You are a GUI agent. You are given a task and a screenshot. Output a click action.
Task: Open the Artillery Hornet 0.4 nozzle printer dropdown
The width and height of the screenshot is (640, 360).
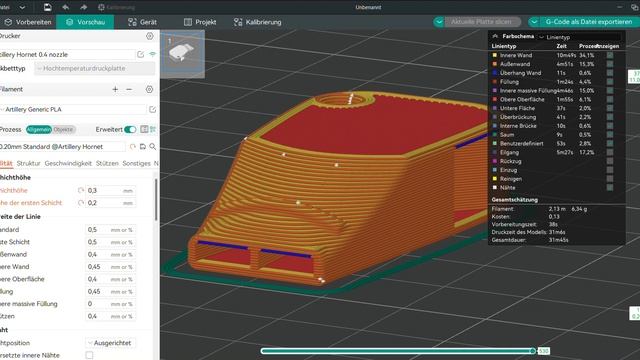click(67, 54)
